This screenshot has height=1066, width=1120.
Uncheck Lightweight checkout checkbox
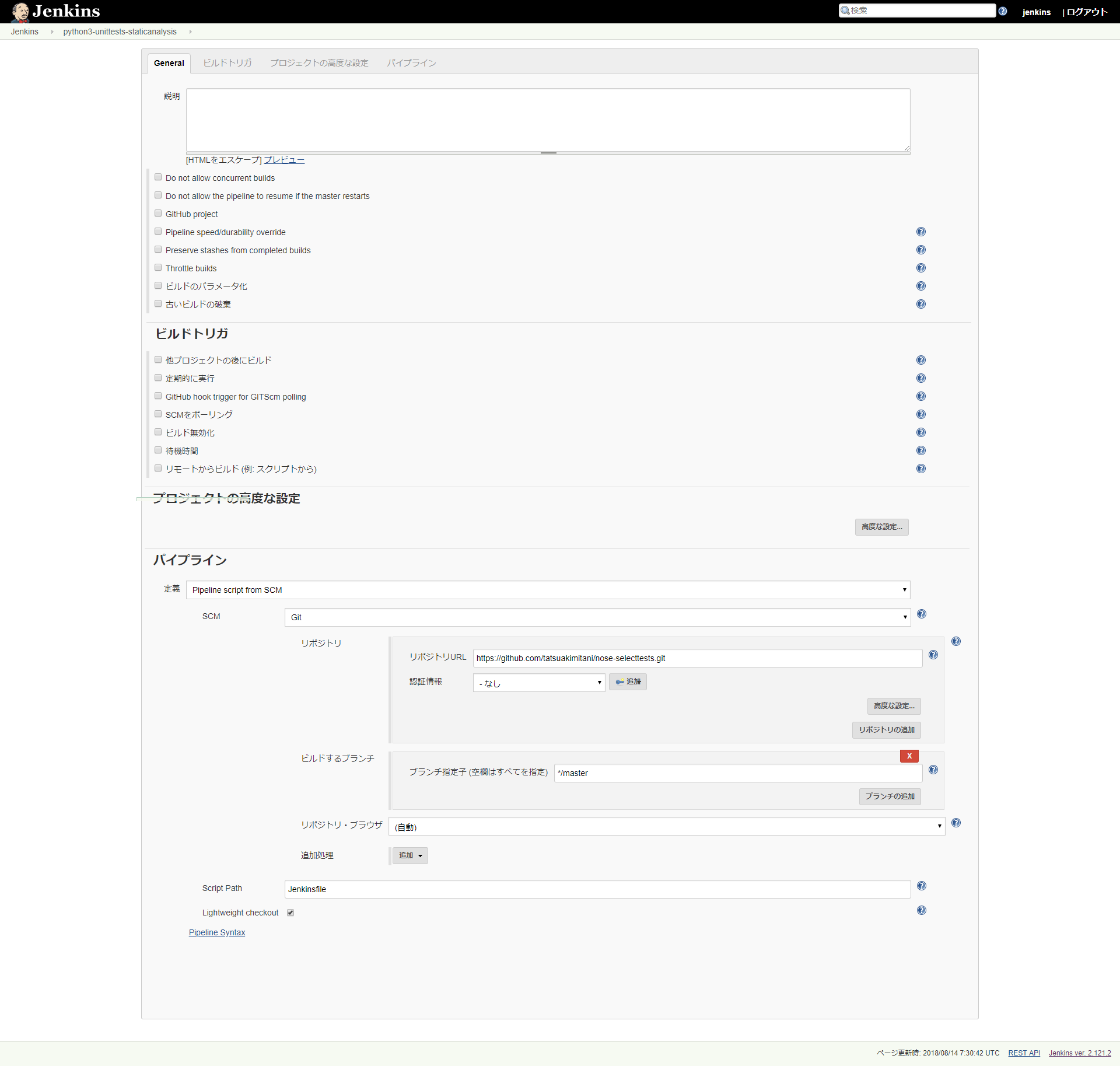click(290, 913)
